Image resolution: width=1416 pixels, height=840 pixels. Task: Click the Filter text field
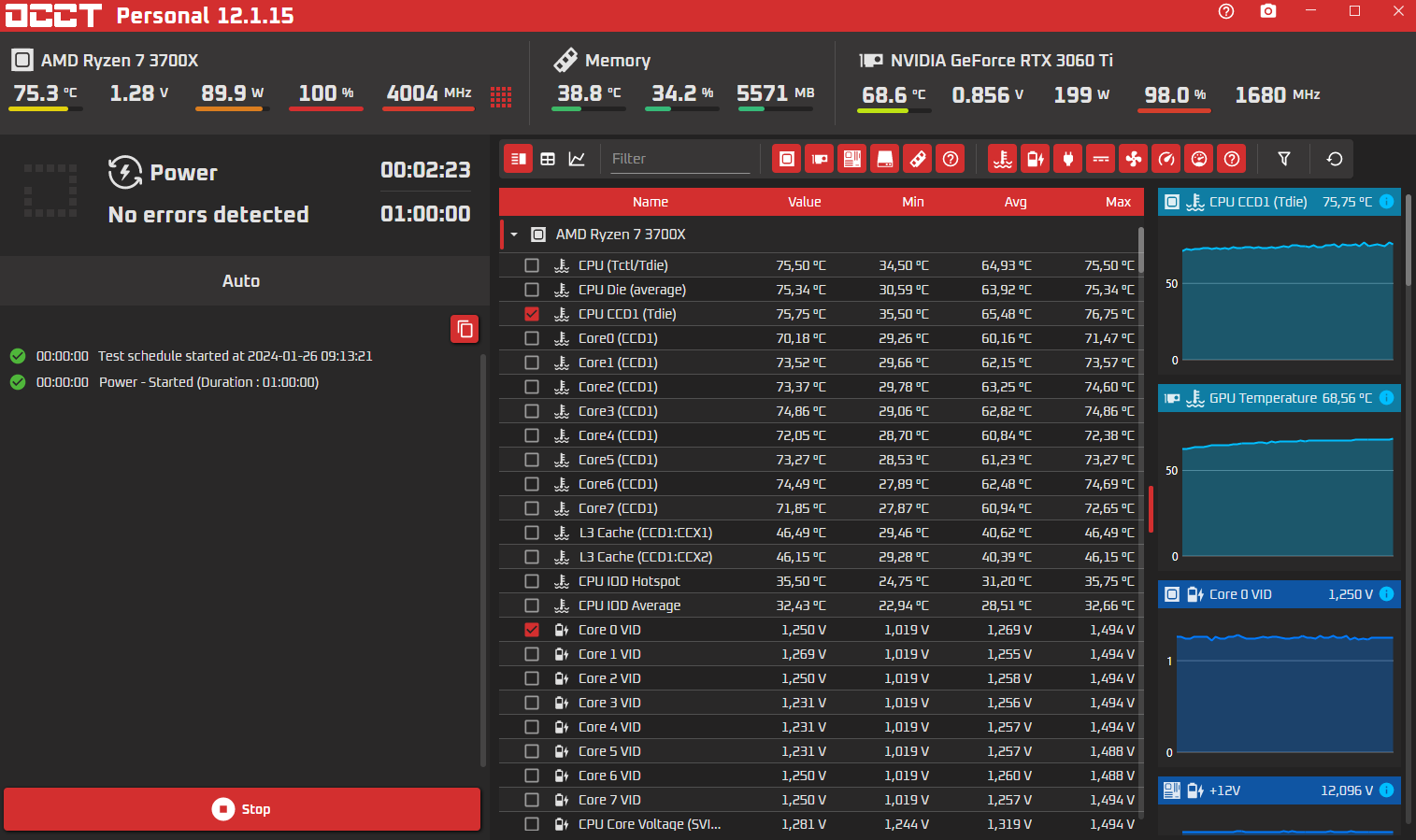pyautogui.click(x=679, y=159)
